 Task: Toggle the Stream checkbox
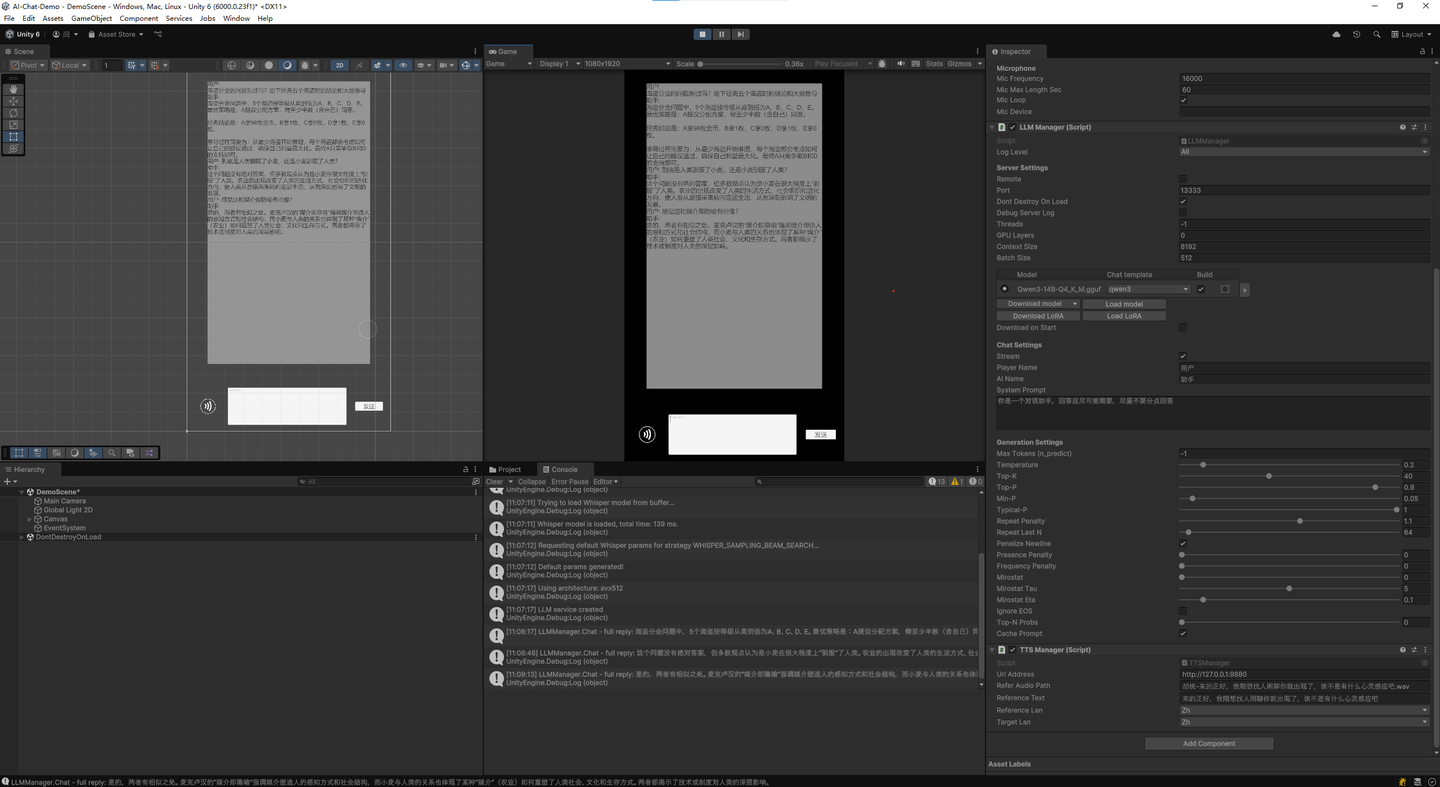[1184, 356]
